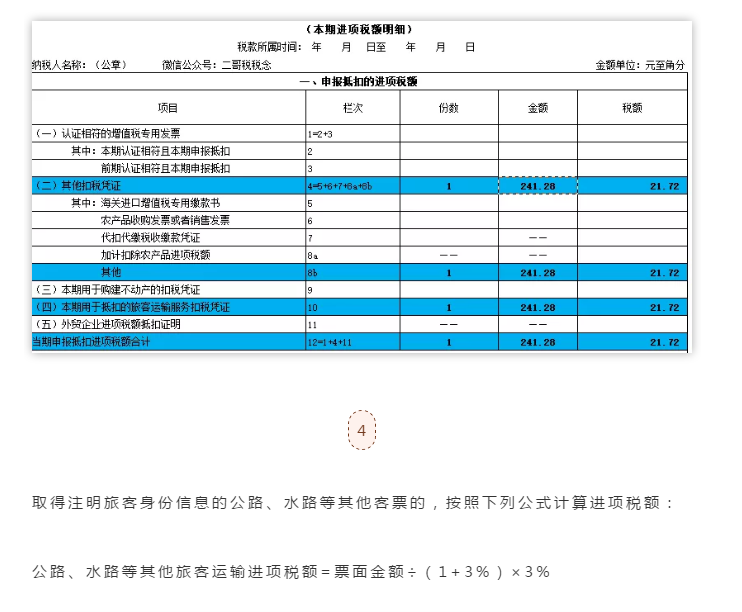Select the row label (二)其他扣税凭证

click(78, 186)
